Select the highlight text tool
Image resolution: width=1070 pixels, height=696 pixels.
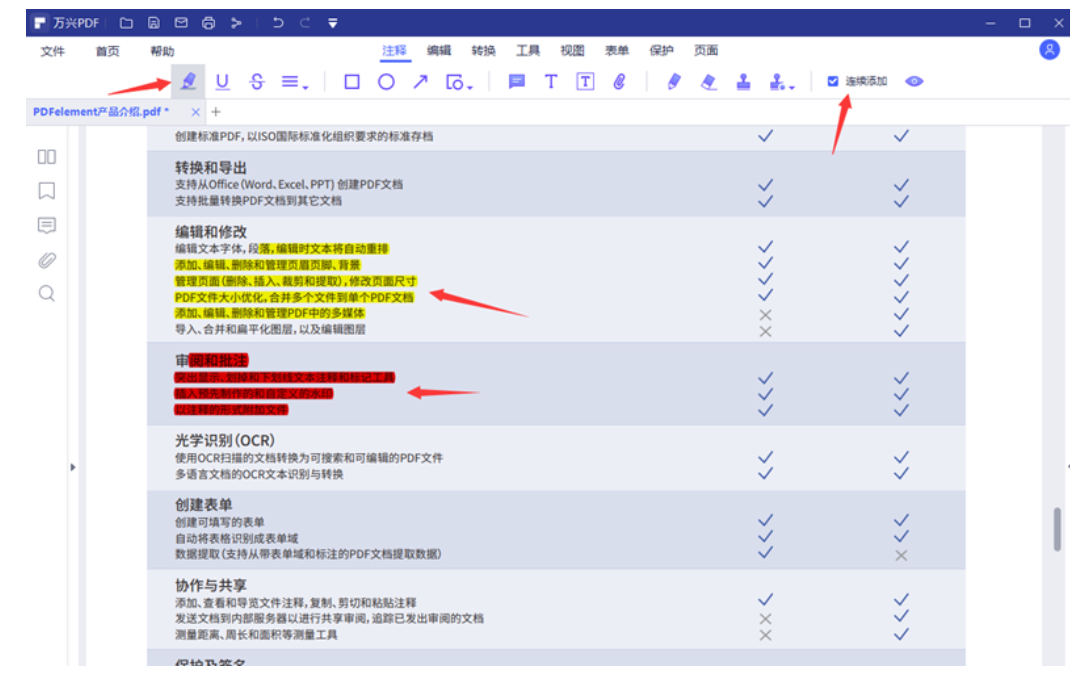188,82
